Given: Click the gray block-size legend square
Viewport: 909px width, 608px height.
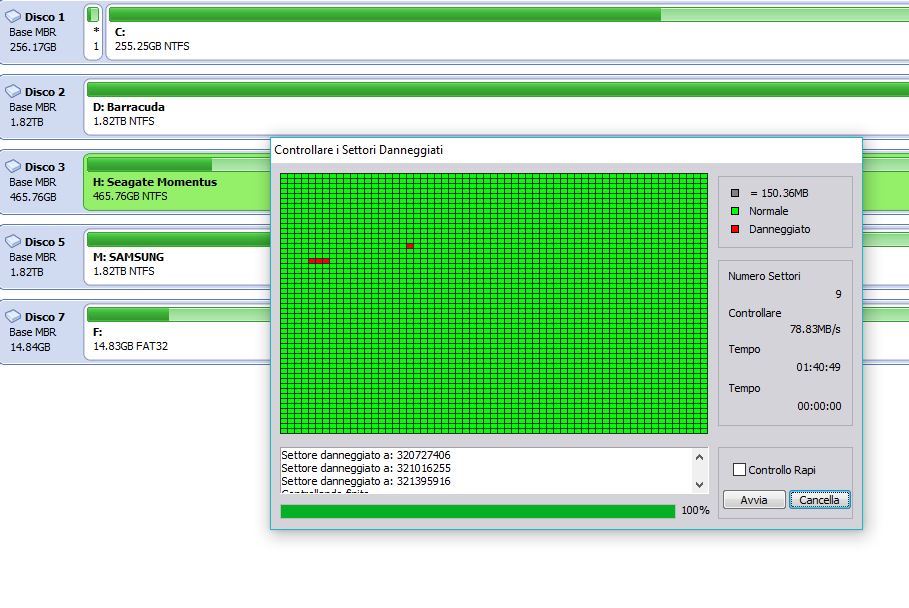Looking at the screenshot, I should click(735, 193).
